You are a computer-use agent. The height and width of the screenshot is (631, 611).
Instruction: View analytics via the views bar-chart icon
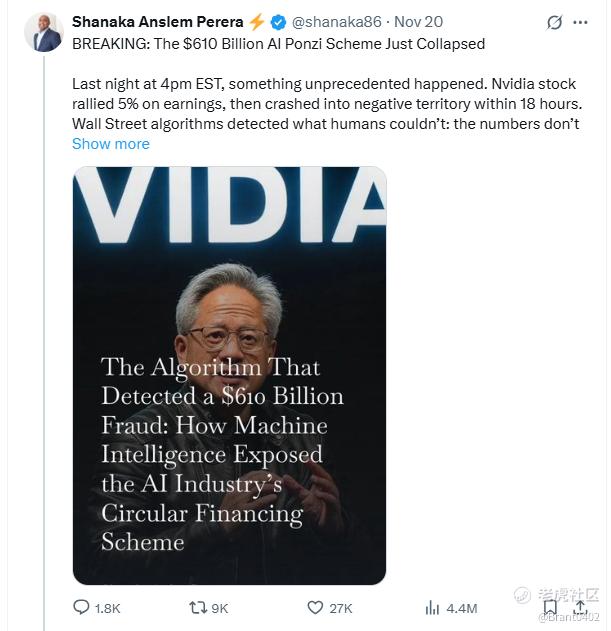(x=433, y=607)
